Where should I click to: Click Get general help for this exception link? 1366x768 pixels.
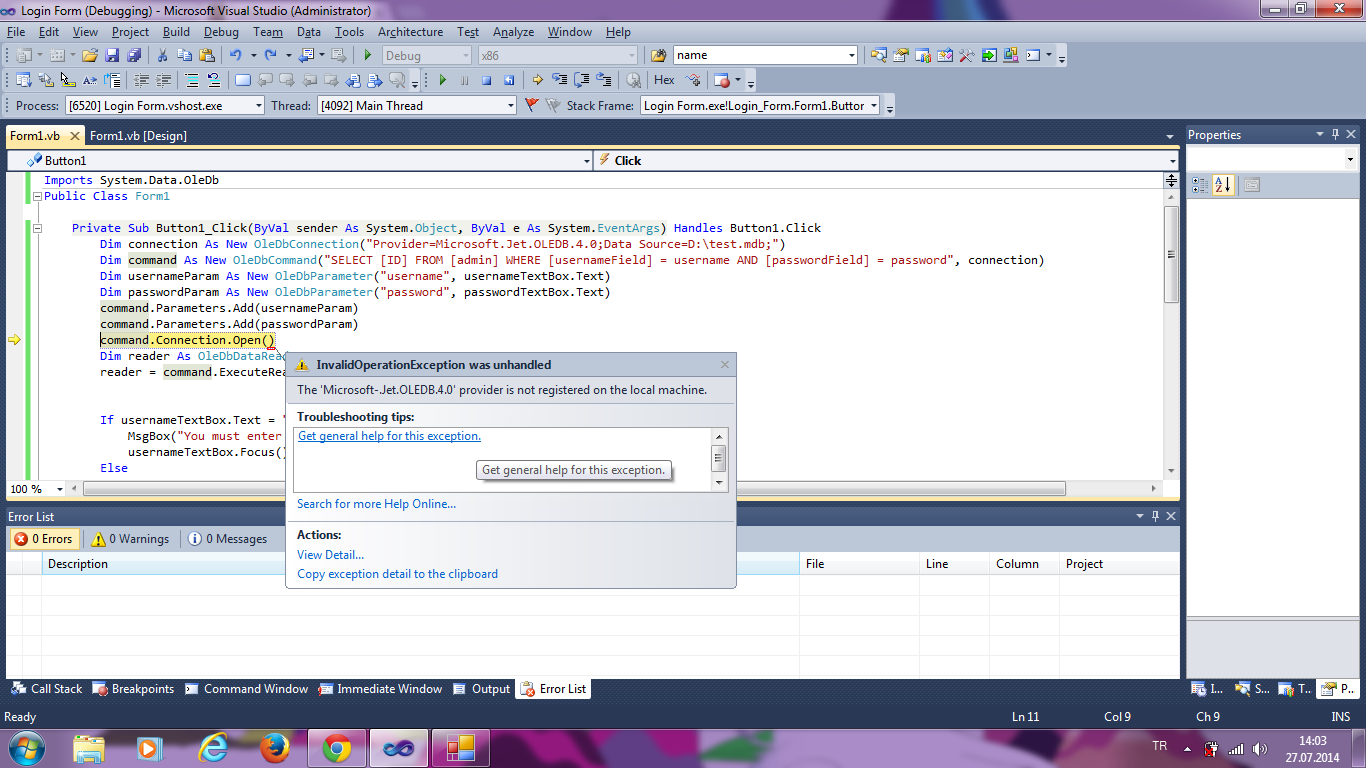click(389, 436)
